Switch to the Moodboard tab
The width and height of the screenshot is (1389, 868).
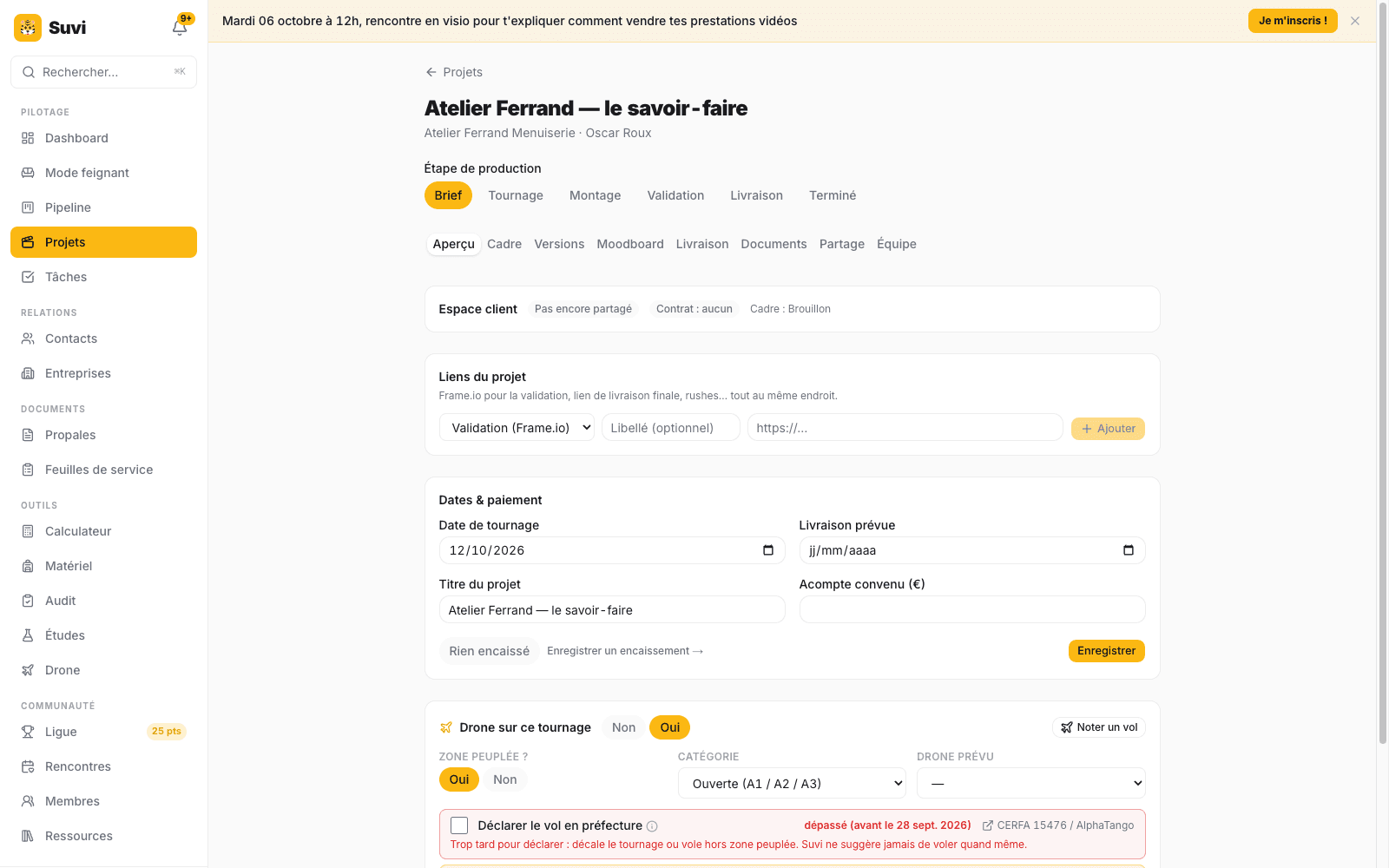click(630, 244)
